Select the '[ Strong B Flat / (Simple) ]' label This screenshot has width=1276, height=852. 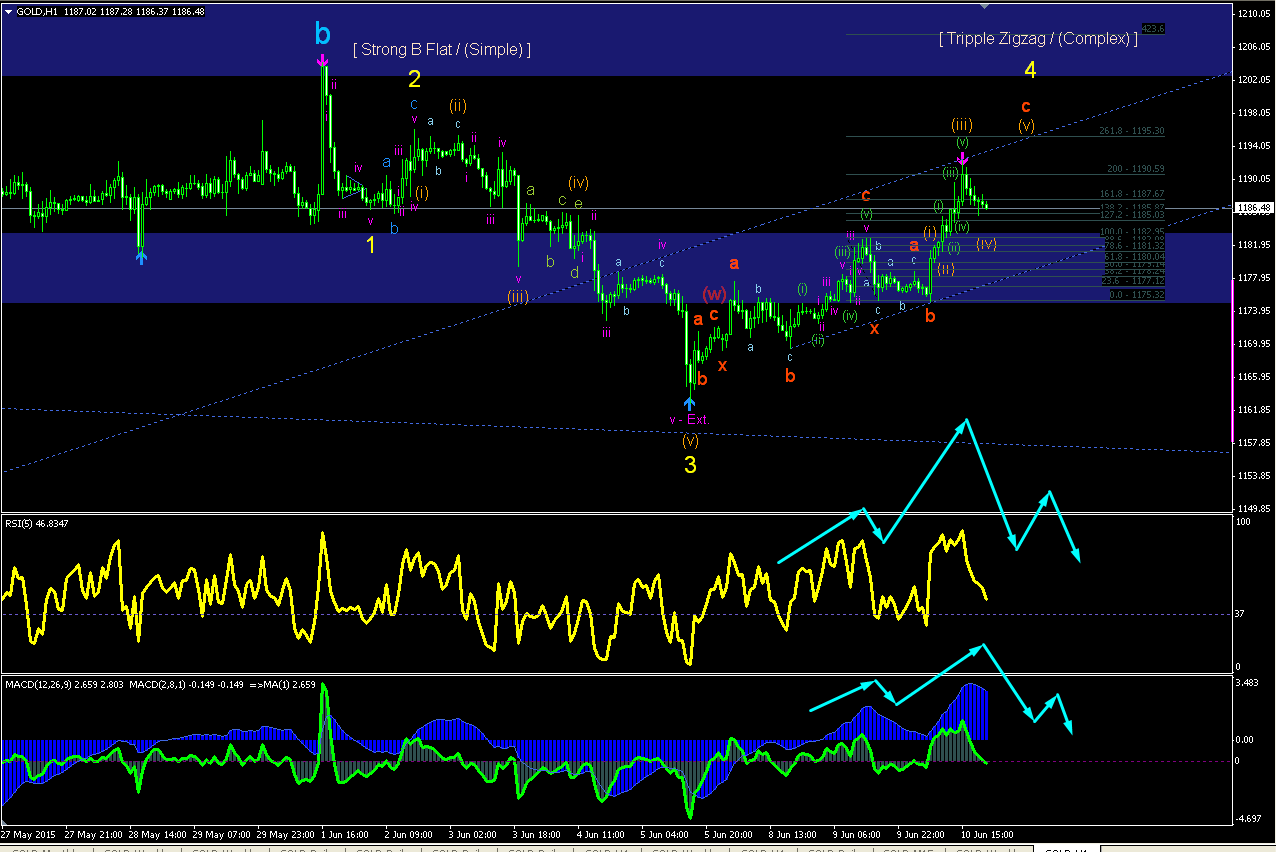[441, 49]
